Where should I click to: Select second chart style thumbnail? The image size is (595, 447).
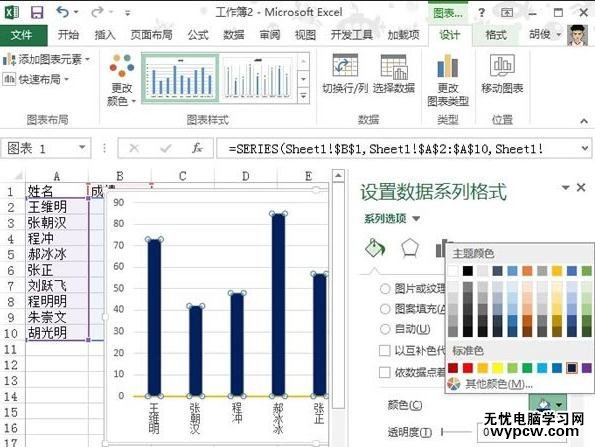[258, 78]
